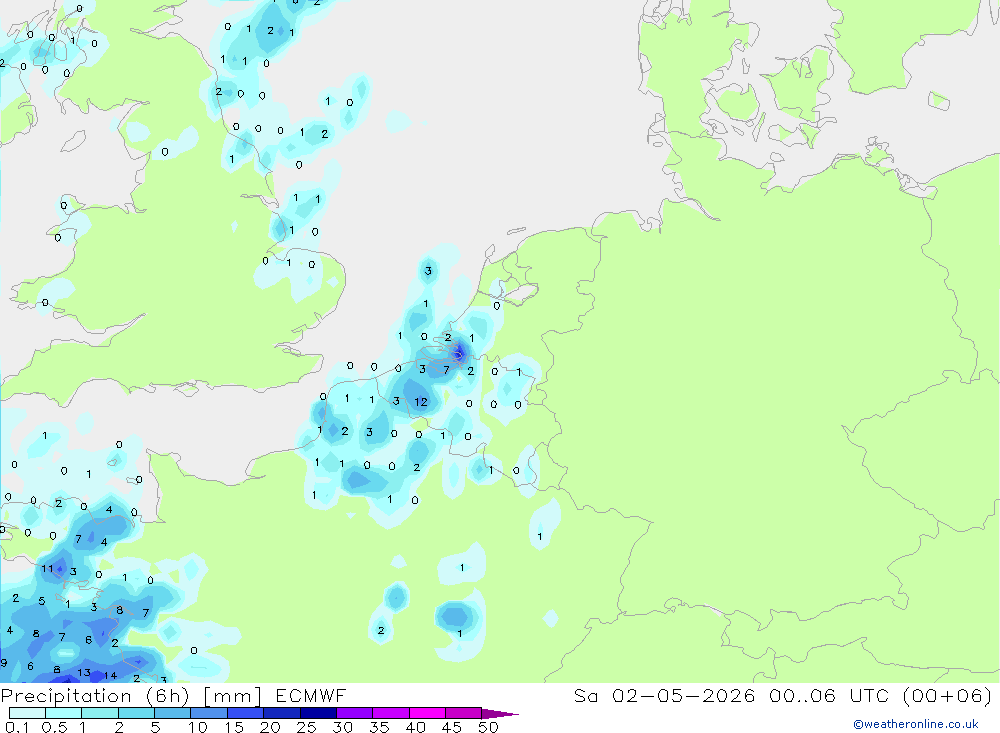The width and height of the screenshot is (1000, 733).
Task: Select the 0.1–0.5 mm legend color swatch
Action: coord(27,713)
